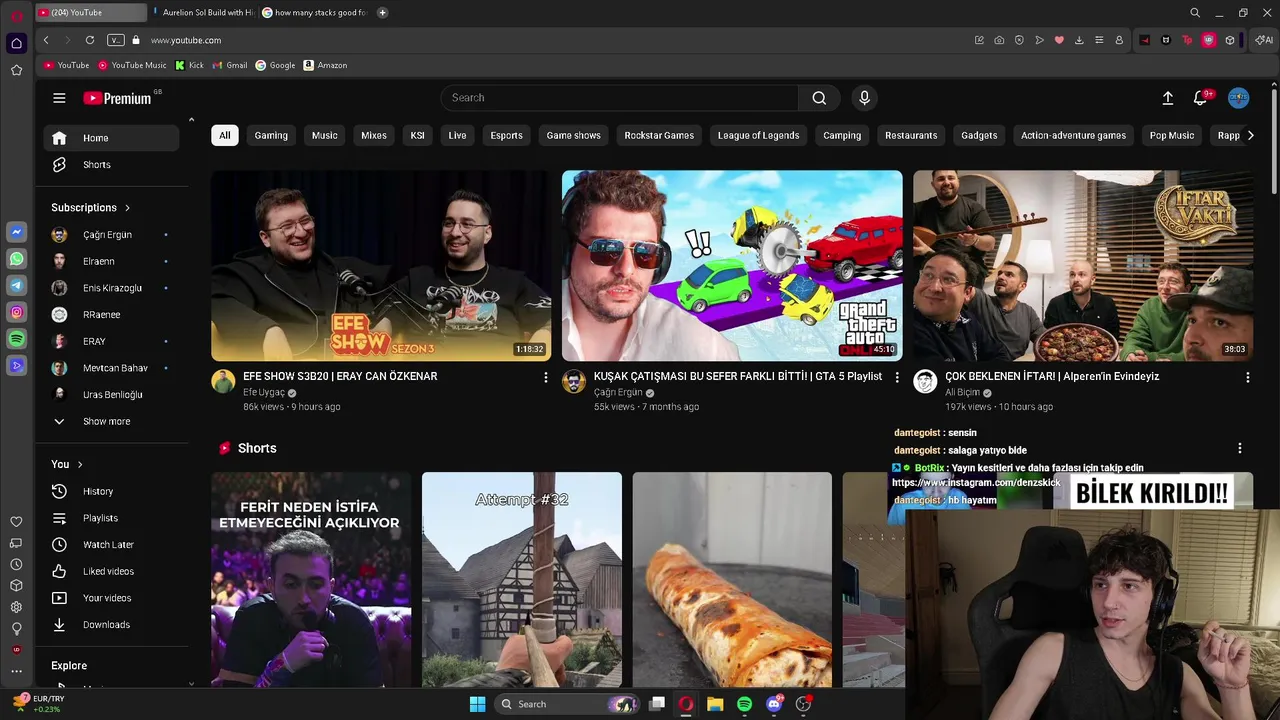This screenshot has width=1280, height=720.
Task: Open the YouTube account avatar menu
Action: 1238,98
